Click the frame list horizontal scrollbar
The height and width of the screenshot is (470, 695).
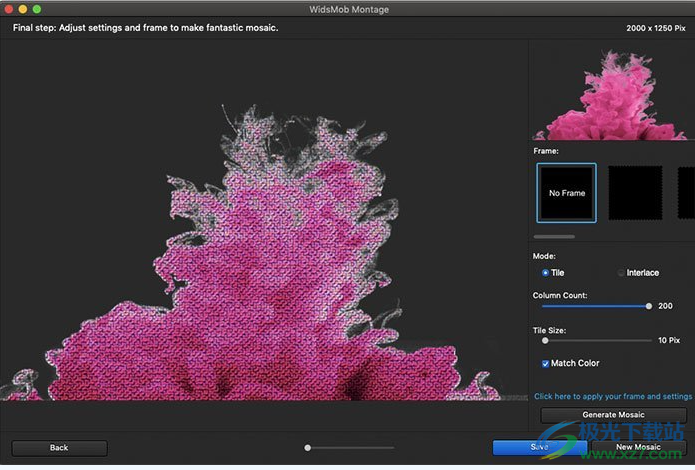pyautogui.click(x=554, y=237)
